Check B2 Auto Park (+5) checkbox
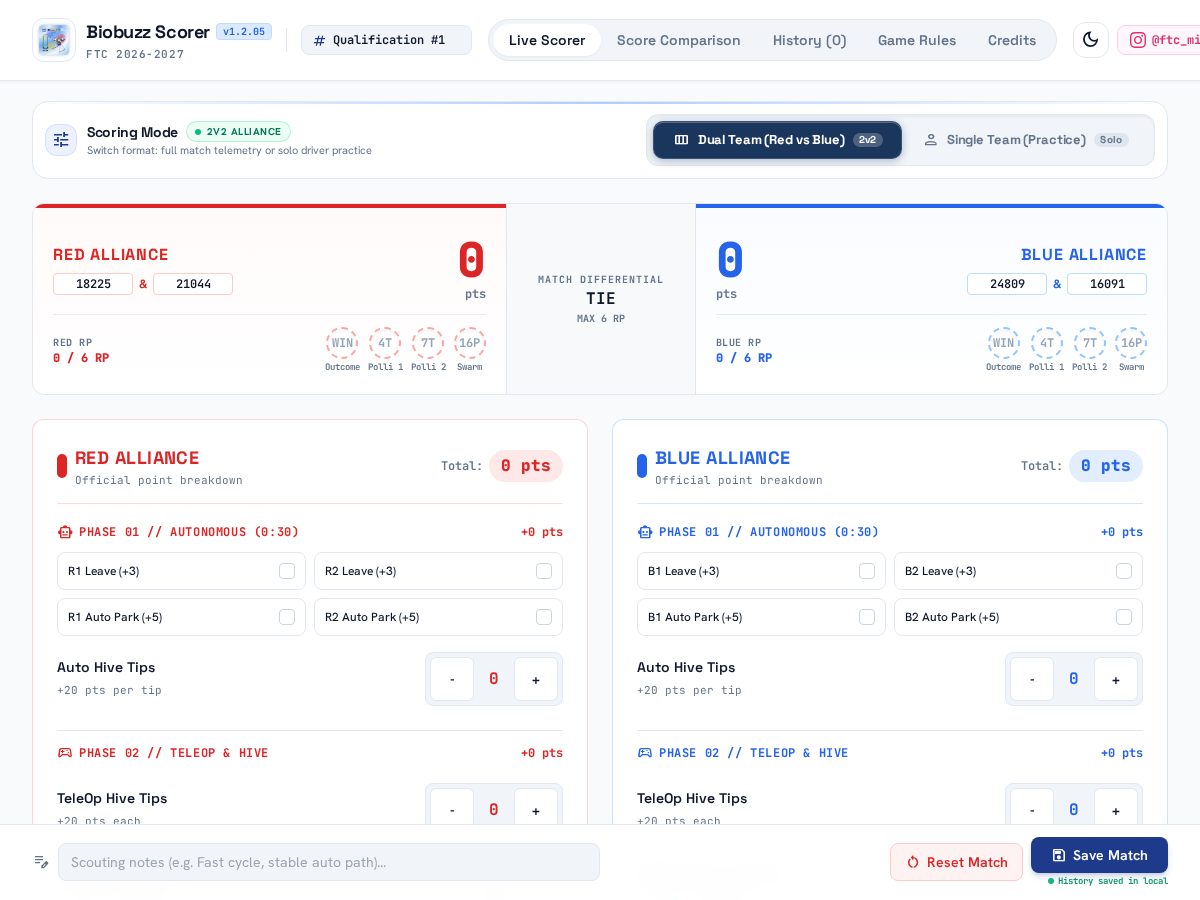Image resolution: width=1200 pixels, height=900 pixels. (x=1124, y=617)
